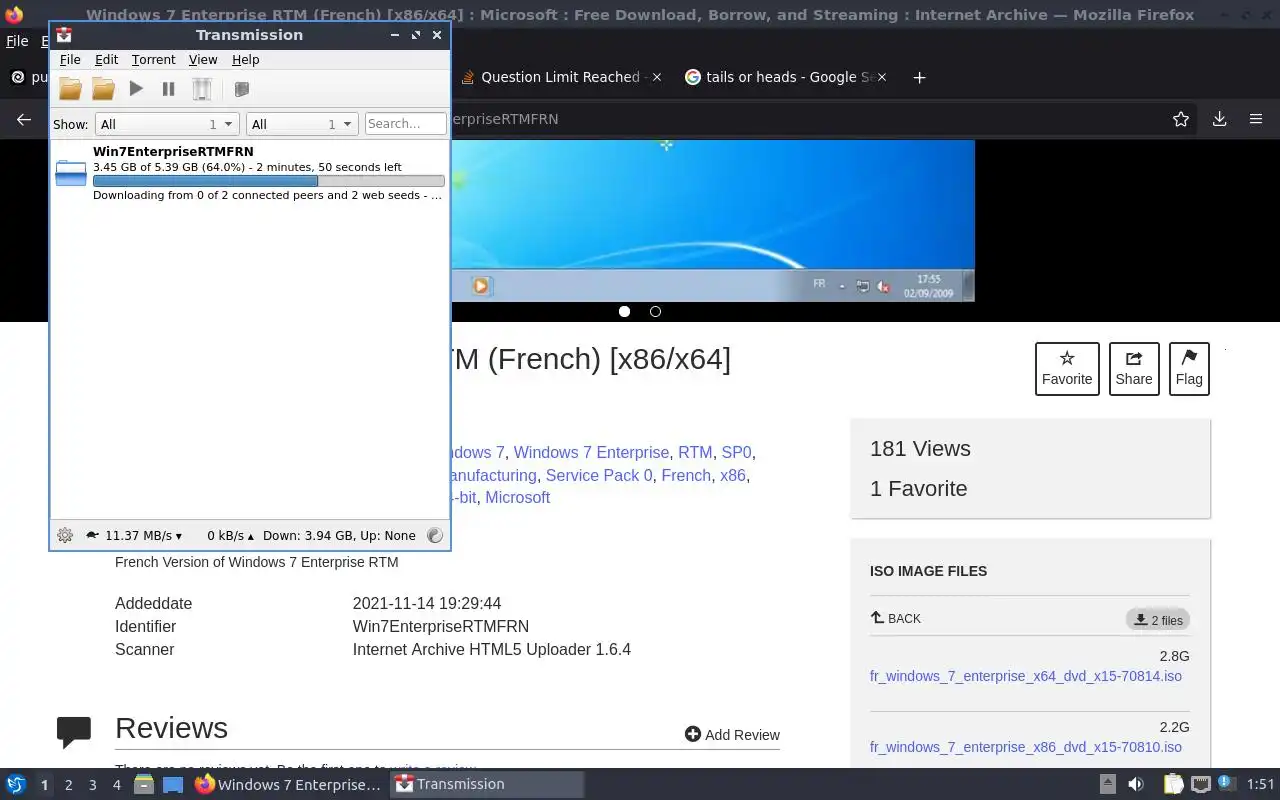Open Transmission Help menu
The width and height of the screenshot is (1280, 800).
(245, 60)
